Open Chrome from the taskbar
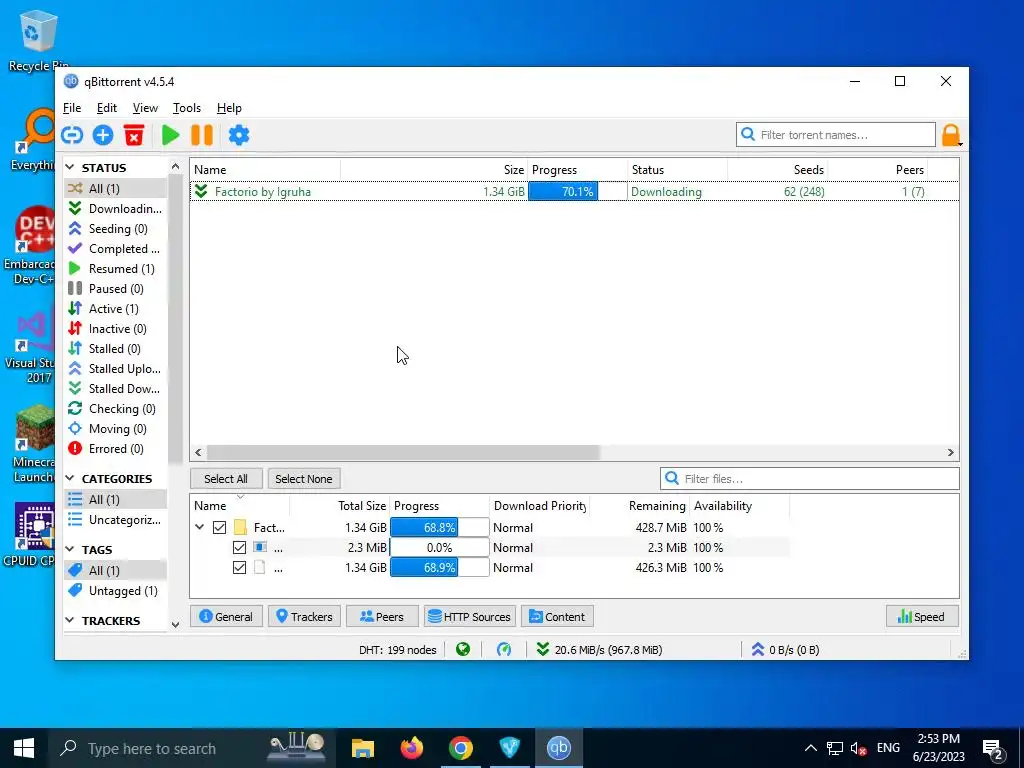Screen dimensions: 1024x768 tap(461, 748)
